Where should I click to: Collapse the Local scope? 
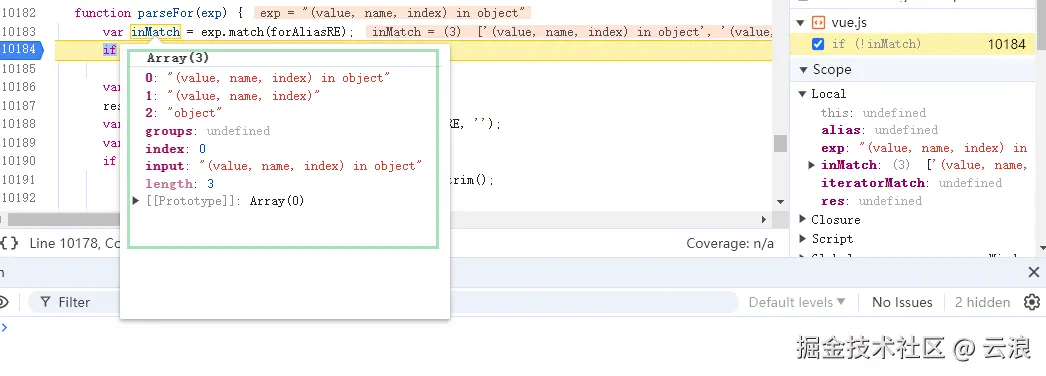coord(803,94)
